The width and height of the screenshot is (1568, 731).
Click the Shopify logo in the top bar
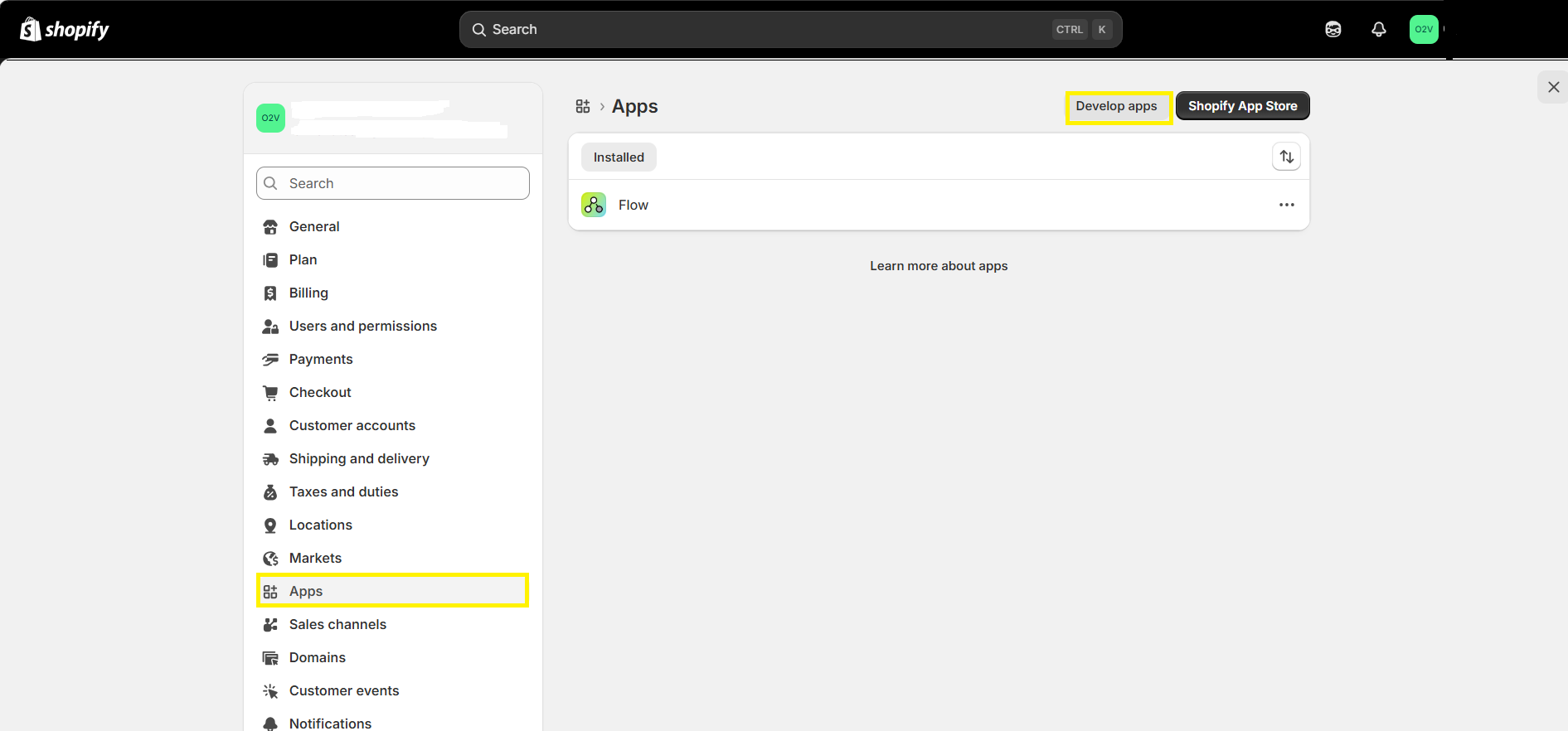click(65, 29)
